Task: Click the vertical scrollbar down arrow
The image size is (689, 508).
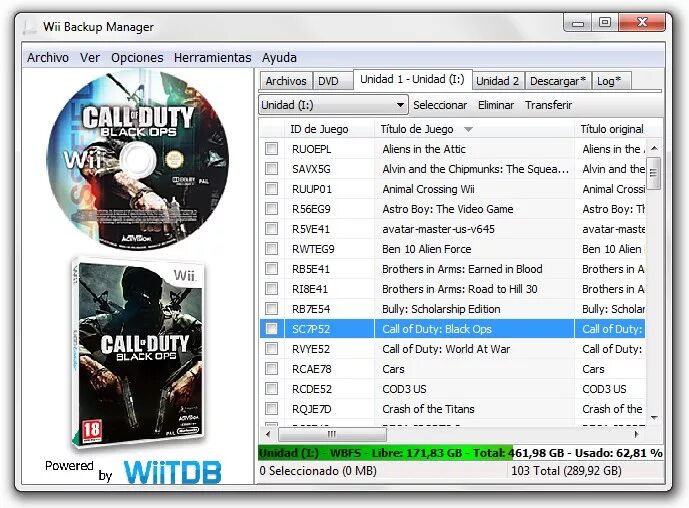Action: coord(654,418)
